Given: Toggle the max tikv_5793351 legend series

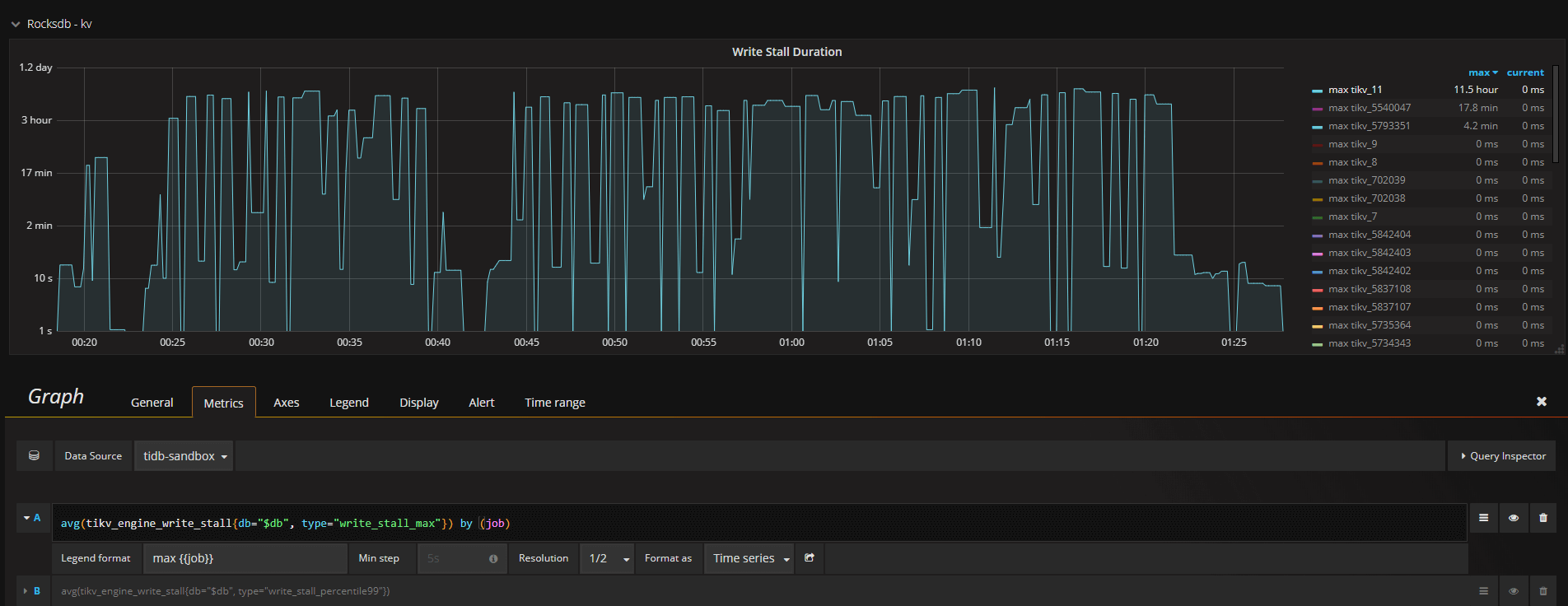Looking at the screenshot, I should [1369, 126].
